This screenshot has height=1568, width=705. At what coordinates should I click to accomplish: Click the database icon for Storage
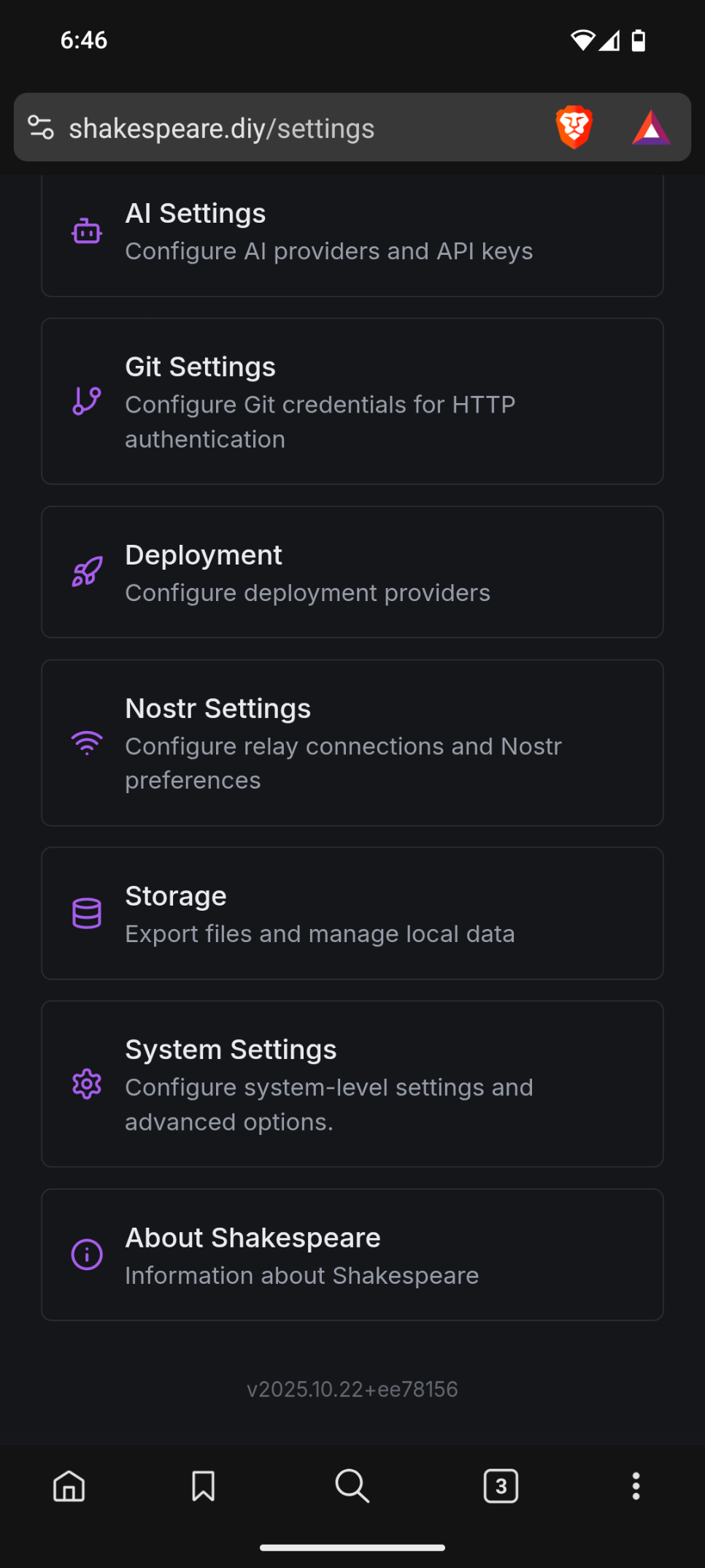tap(87, 913)
